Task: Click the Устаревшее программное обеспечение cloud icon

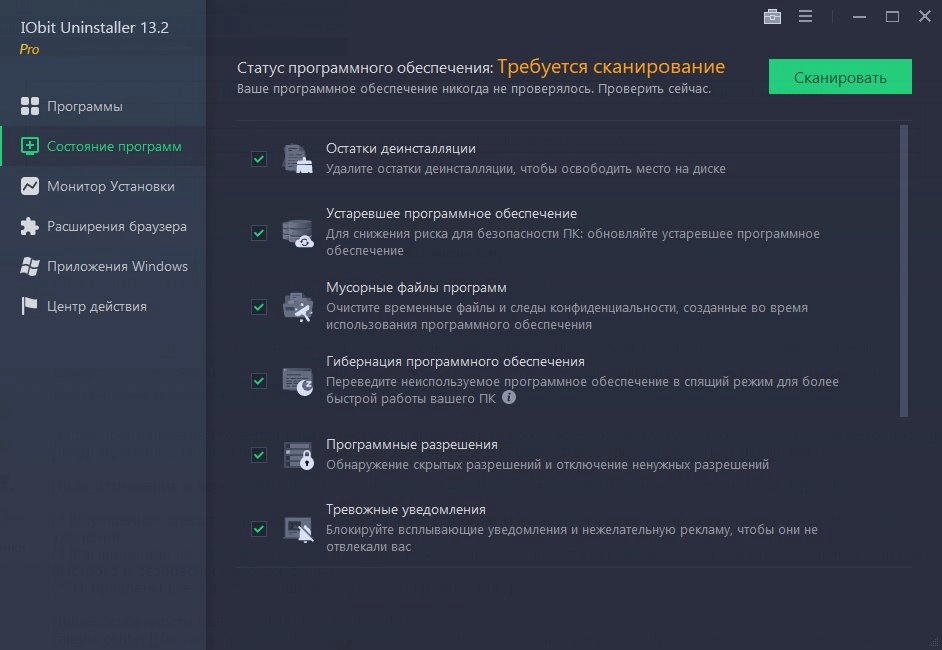Action: (x=297, y=233)
